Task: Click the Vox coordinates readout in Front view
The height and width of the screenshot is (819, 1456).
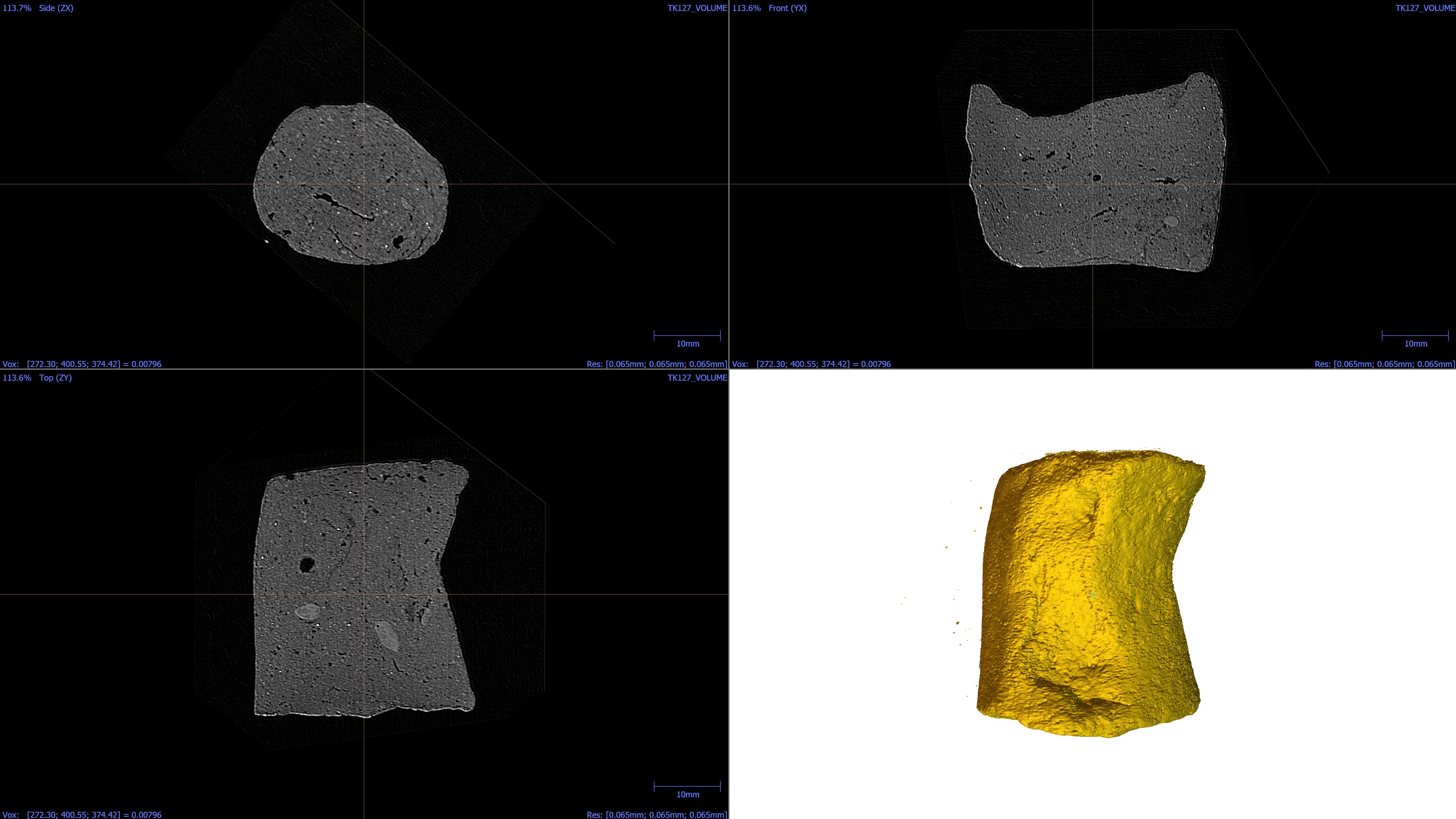Action: pyautogui.click(x=811, y=364)
